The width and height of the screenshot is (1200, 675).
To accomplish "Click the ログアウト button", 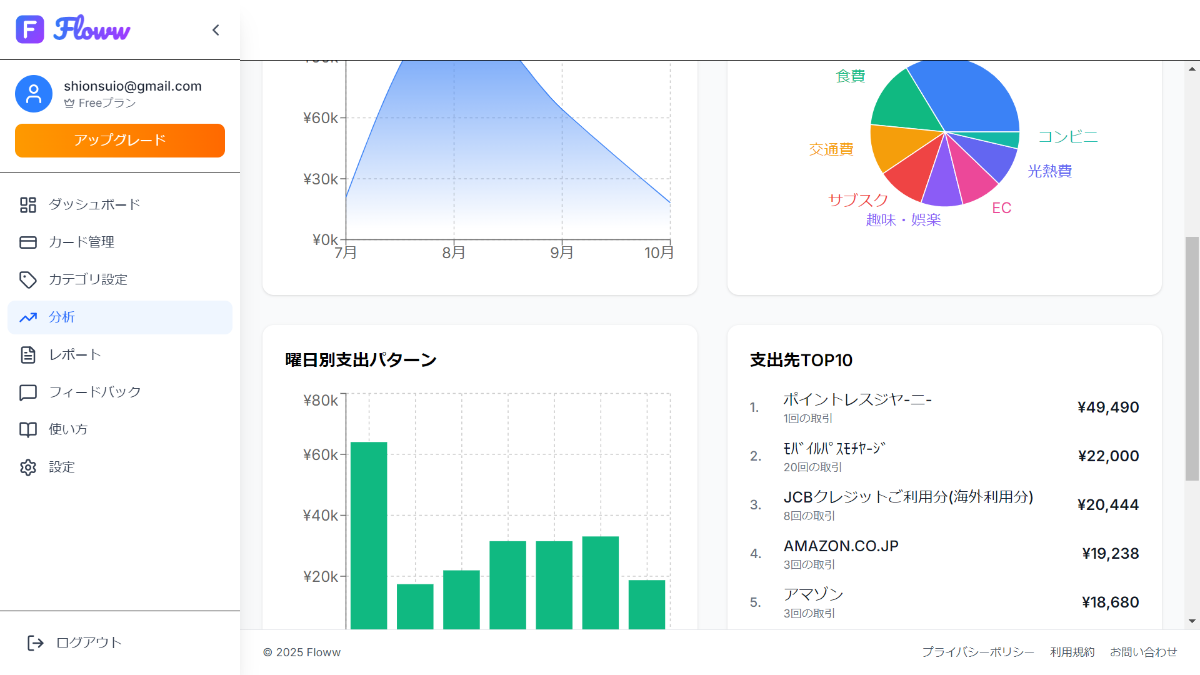I will [x=75, y=642].
